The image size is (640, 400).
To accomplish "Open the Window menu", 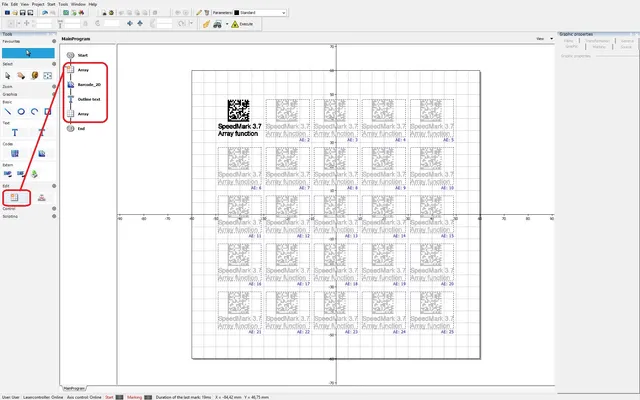I will (77, 4).
